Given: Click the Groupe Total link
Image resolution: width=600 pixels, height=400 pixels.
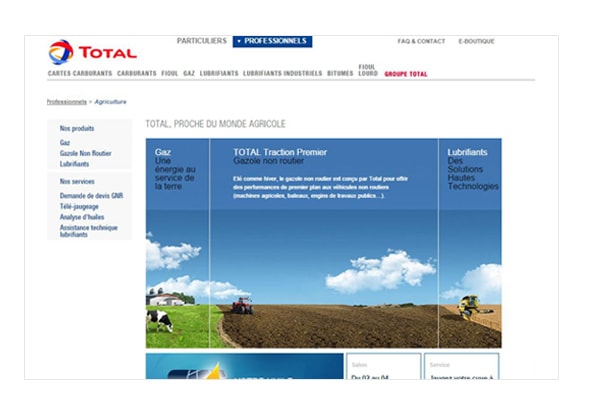Looking at the screenshot, I should [406, 74].
